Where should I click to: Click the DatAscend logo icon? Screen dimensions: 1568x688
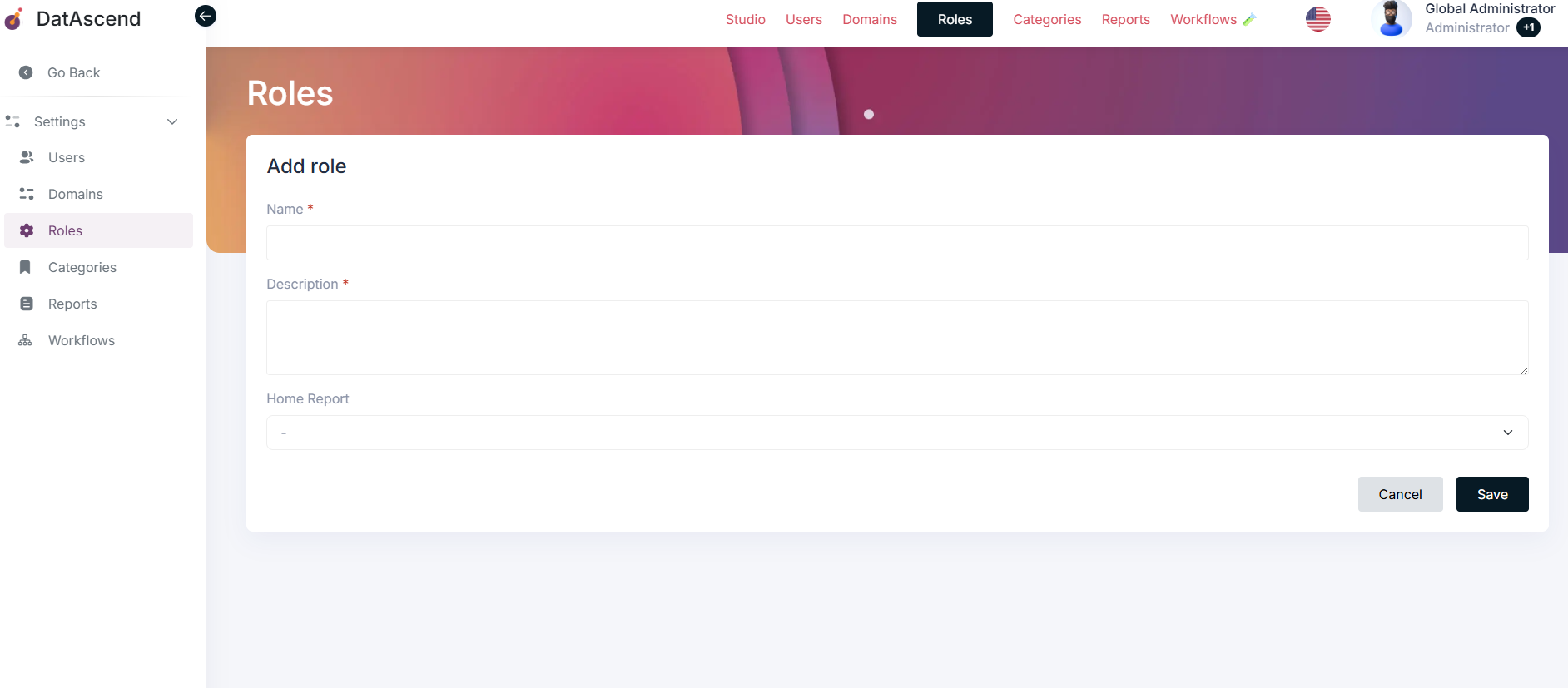(13, 18)
